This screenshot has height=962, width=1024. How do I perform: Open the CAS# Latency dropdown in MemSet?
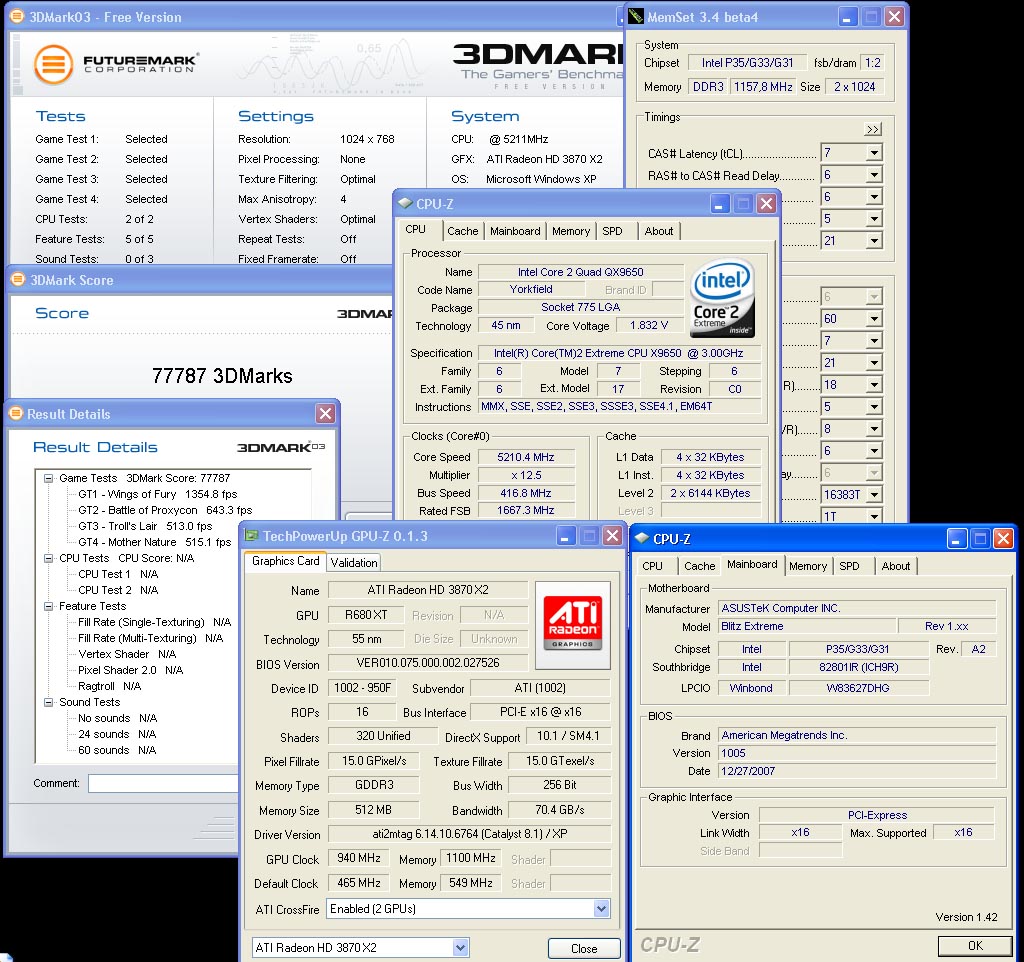tap(874, 153)
